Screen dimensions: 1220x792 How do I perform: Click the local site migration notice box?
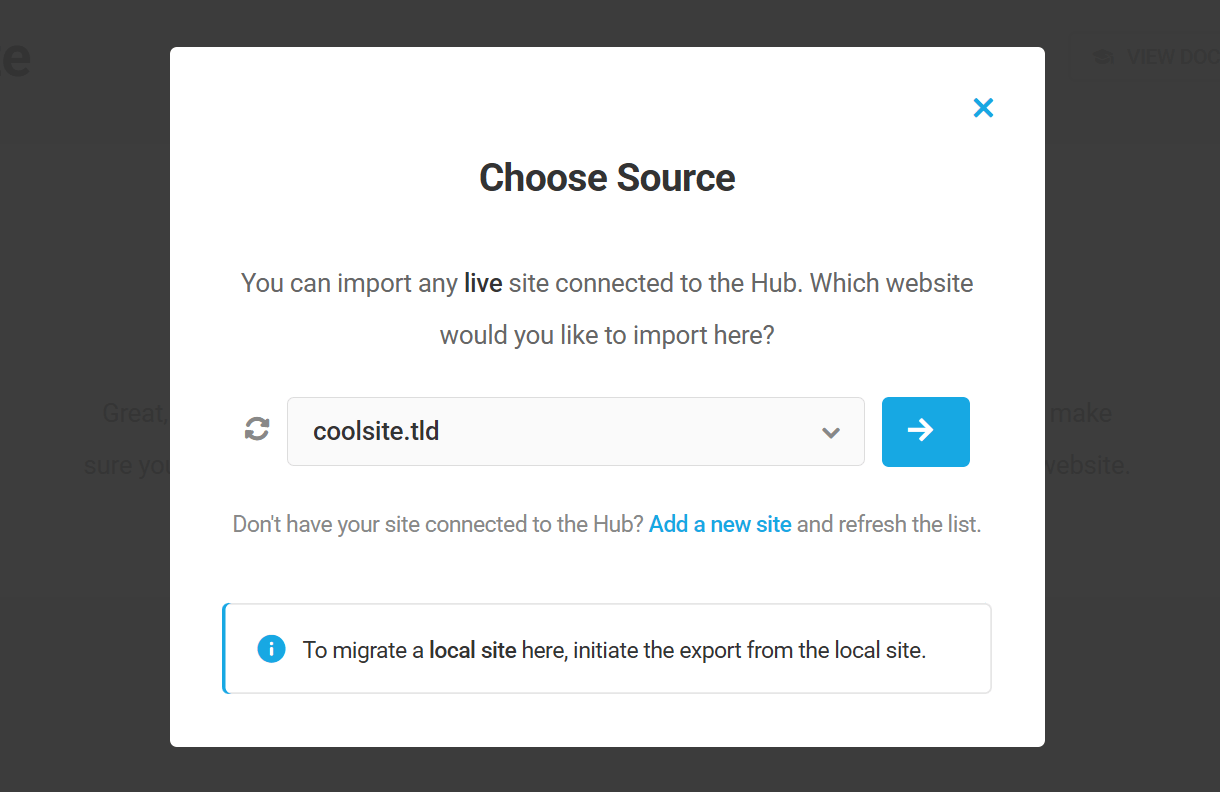click(607, 649)
